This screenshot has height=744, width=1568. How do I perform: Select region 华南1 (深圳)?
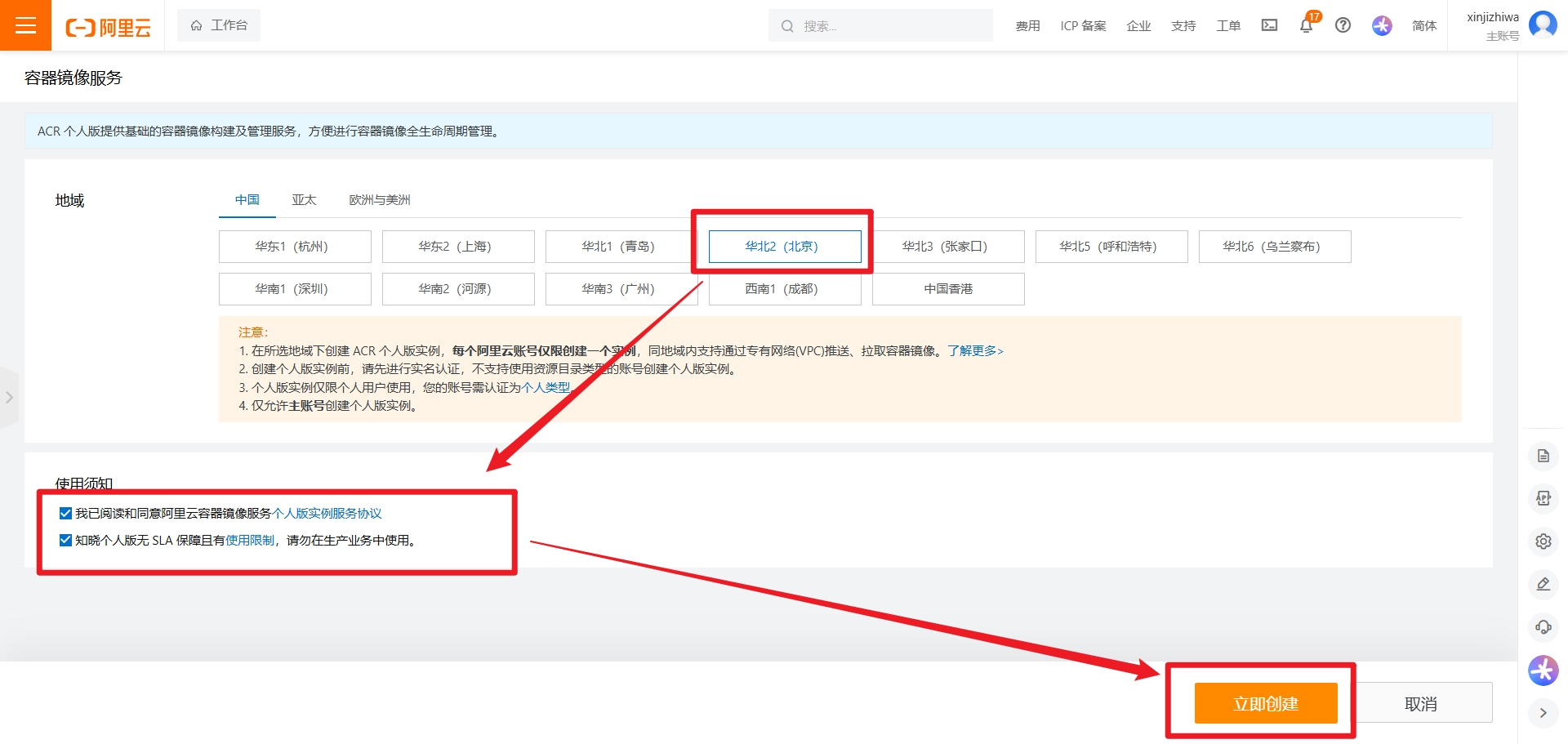pyautogui.click(x=295, y=289)
